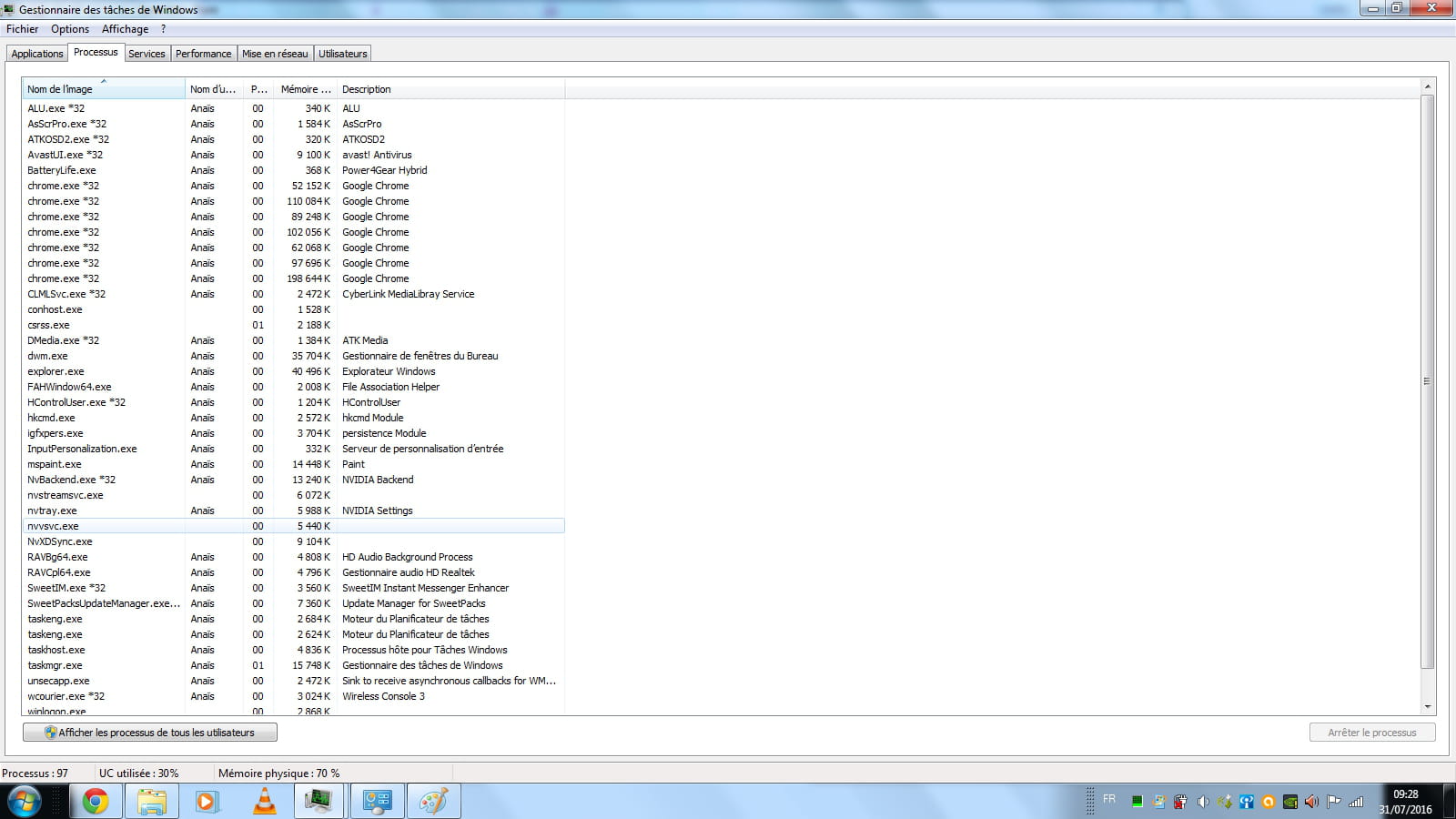Select the Processus tab
1456x819 pixels.
coord(96,52)
